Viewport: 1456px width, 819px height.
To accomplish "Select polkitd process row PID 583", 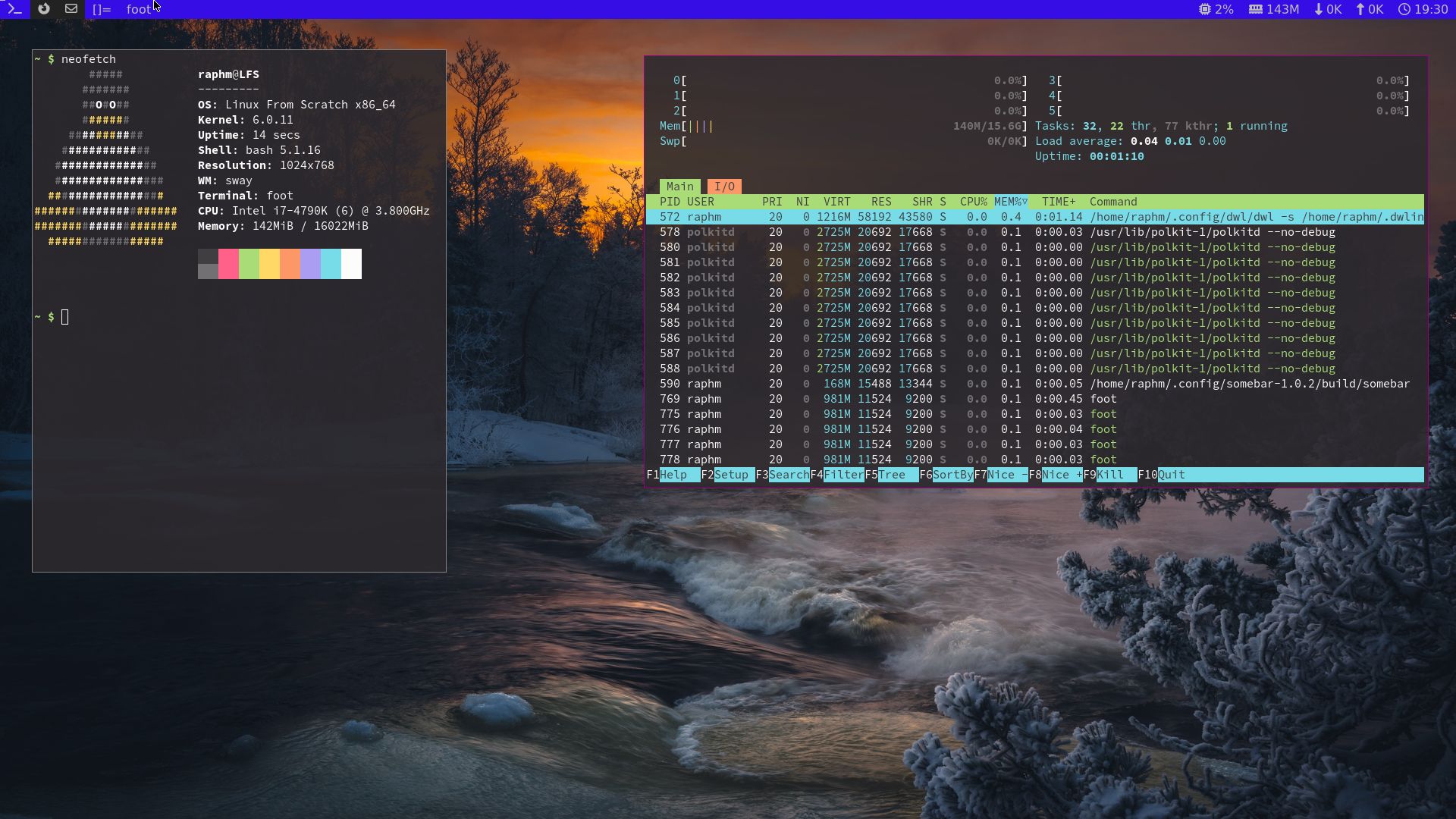I will [1035, 293].
